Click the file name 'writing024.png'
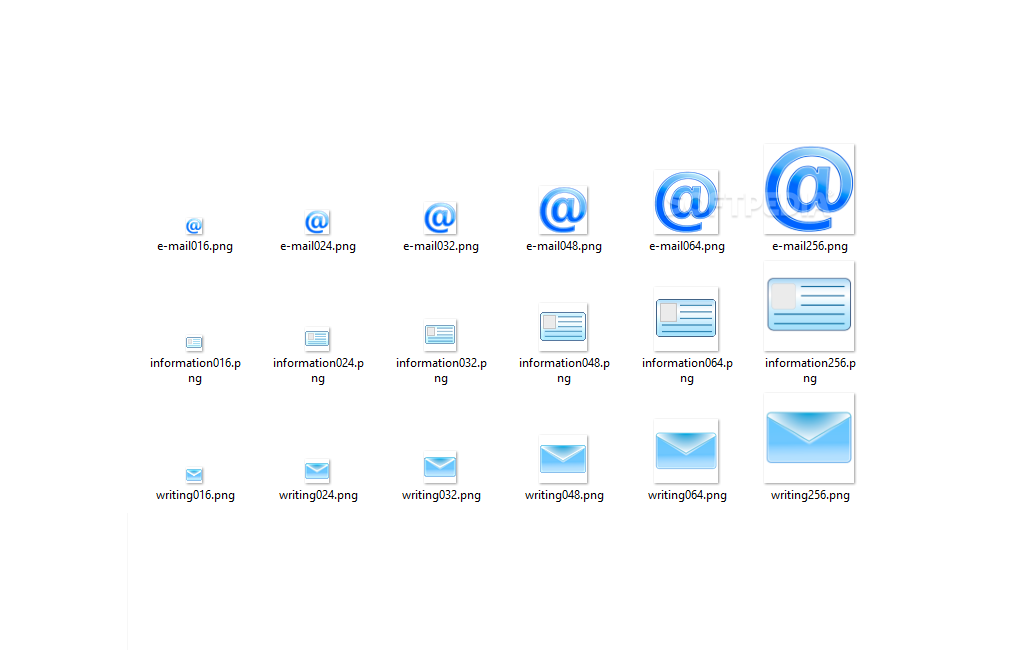The image size is (1025, 650). (x=318, y=496)
